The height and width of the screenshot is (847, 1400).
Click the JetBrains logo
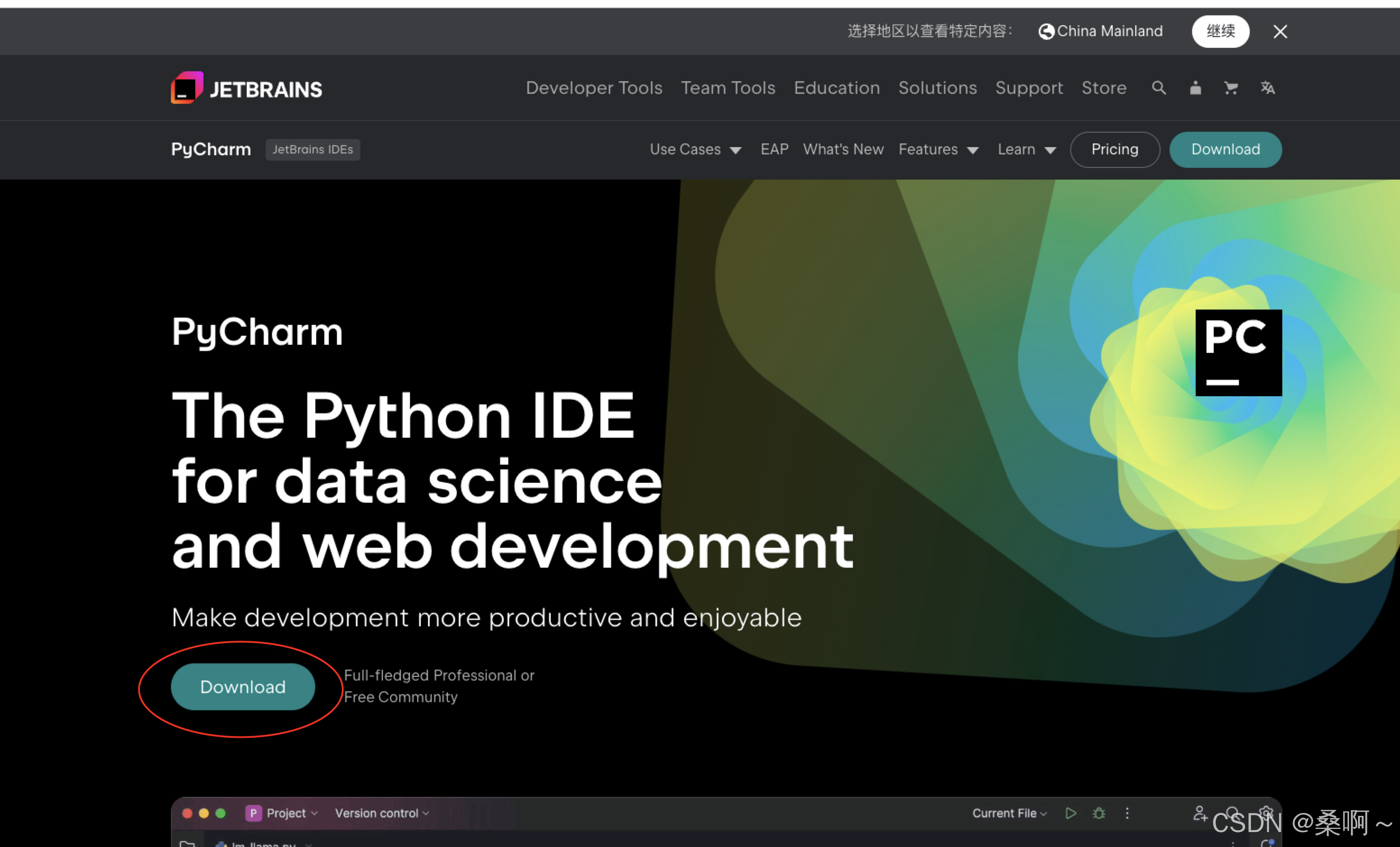[x=247, y=88]
